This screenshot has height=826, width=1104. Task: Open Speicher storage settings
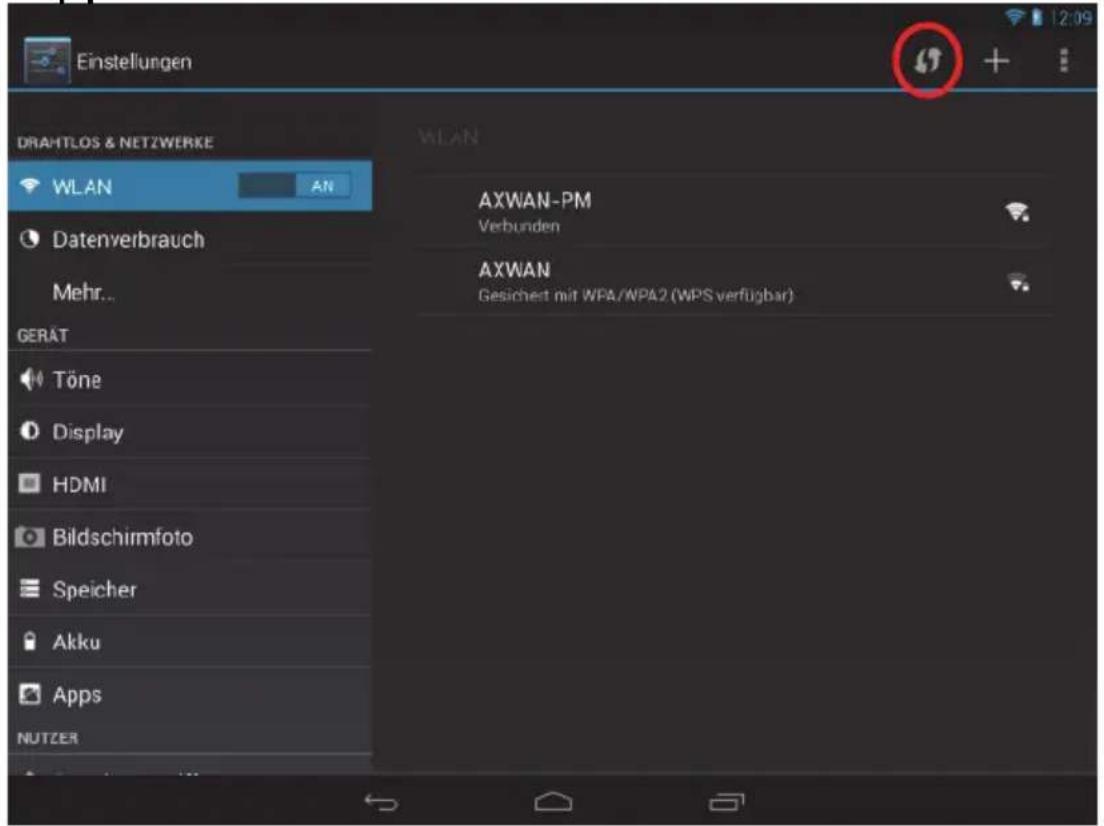(189, 589)
